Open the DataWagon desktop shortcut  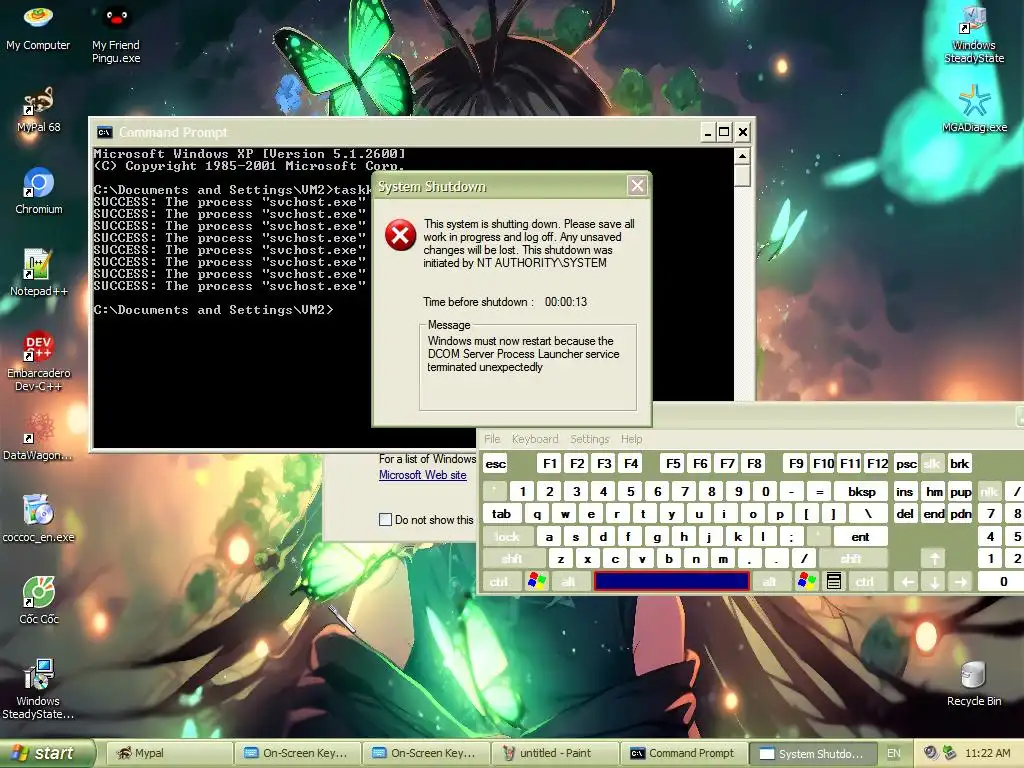point(39,437)
